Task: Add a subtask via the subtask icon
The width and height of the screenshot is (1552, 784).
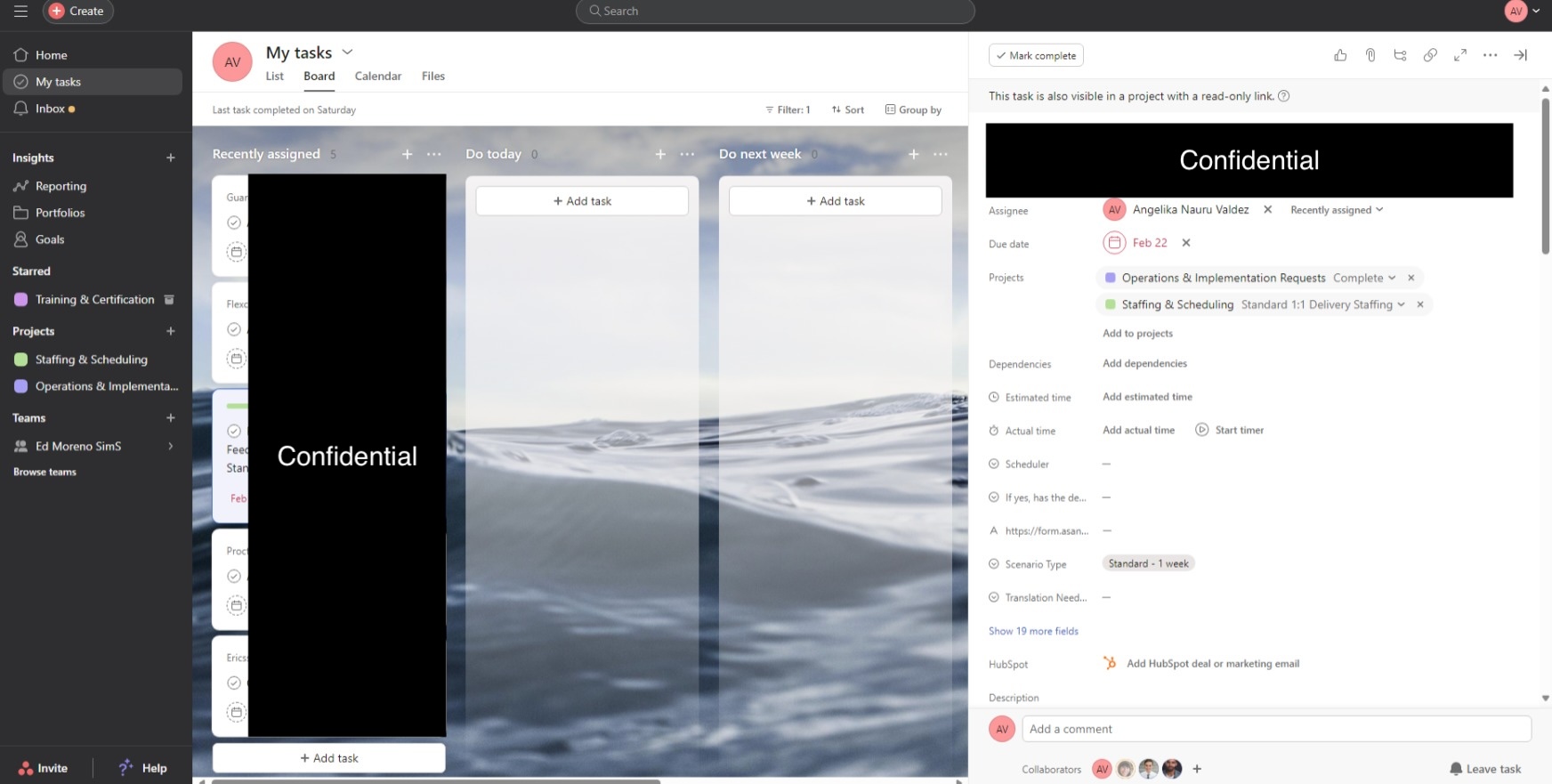Action: point(1400,55)
